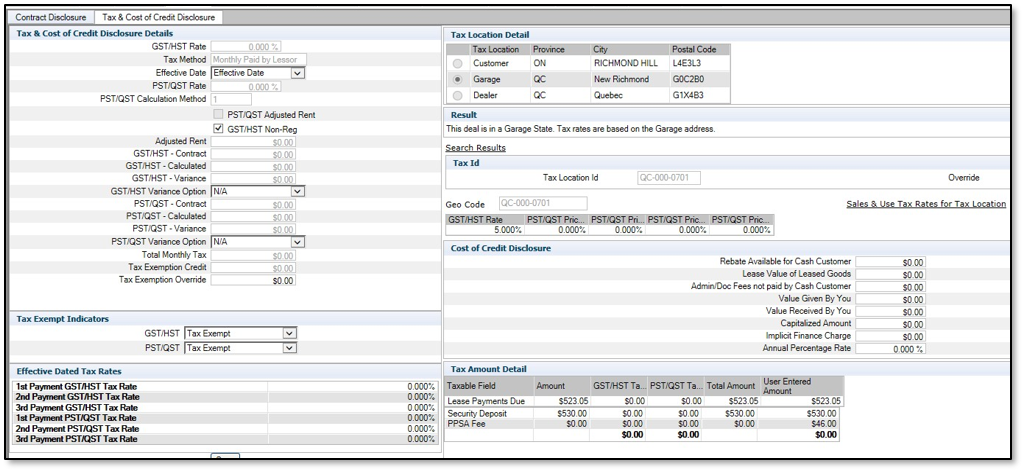Select the Garage tax location radio button
The image size is (1024, 472).
(x=457, y=79)
